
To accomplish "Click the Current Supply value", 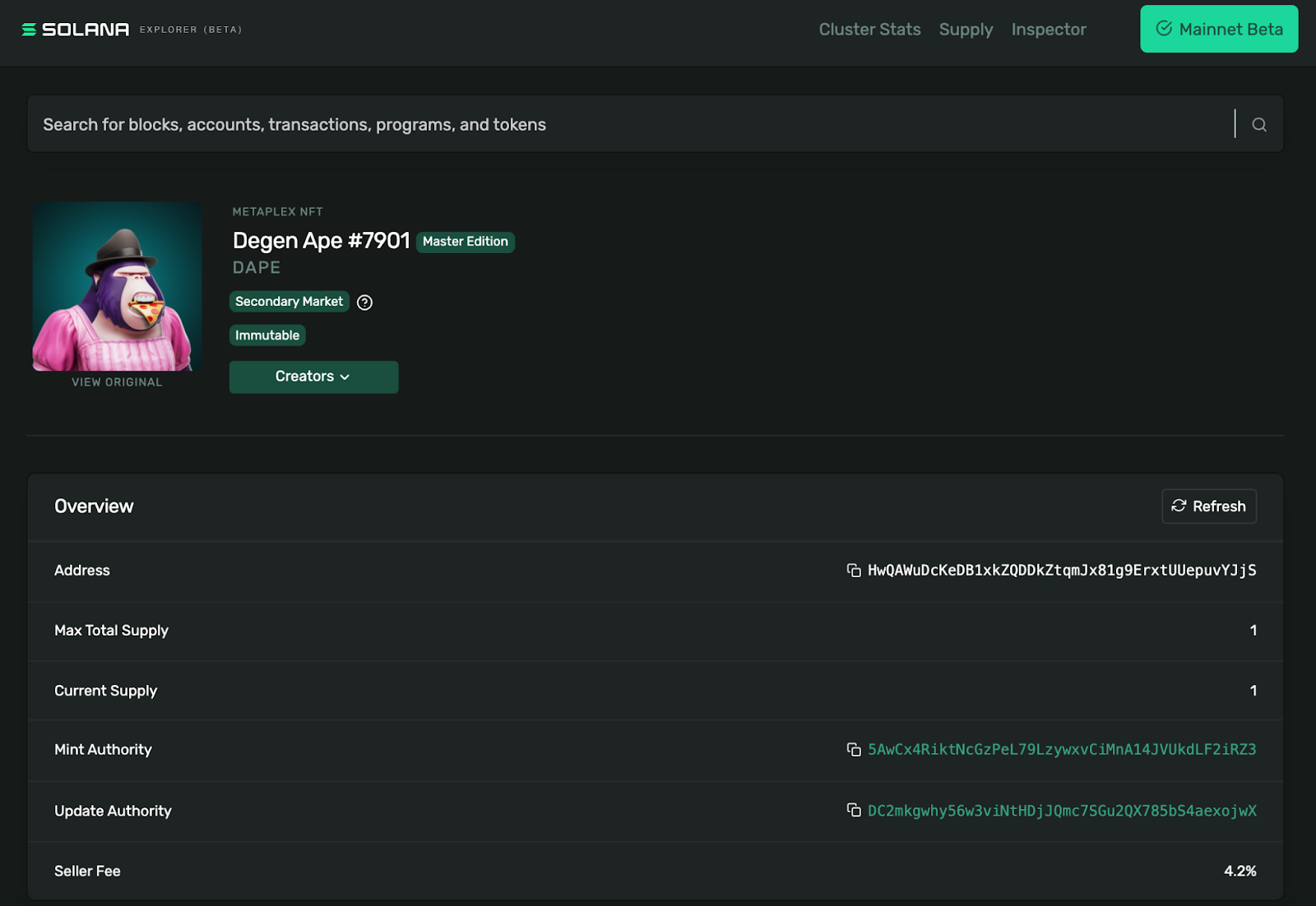I will pos(1253,691).
